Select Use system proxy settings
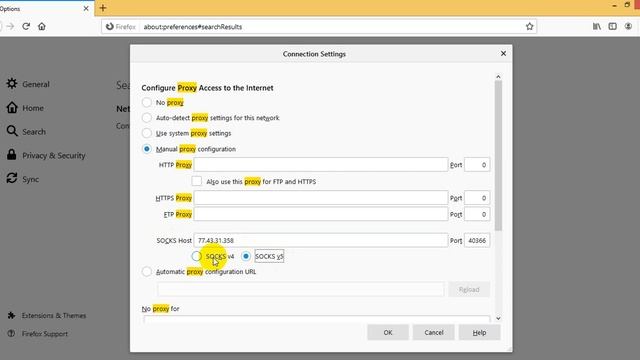Viewport: 640px width, 360px height. [147, 133]
